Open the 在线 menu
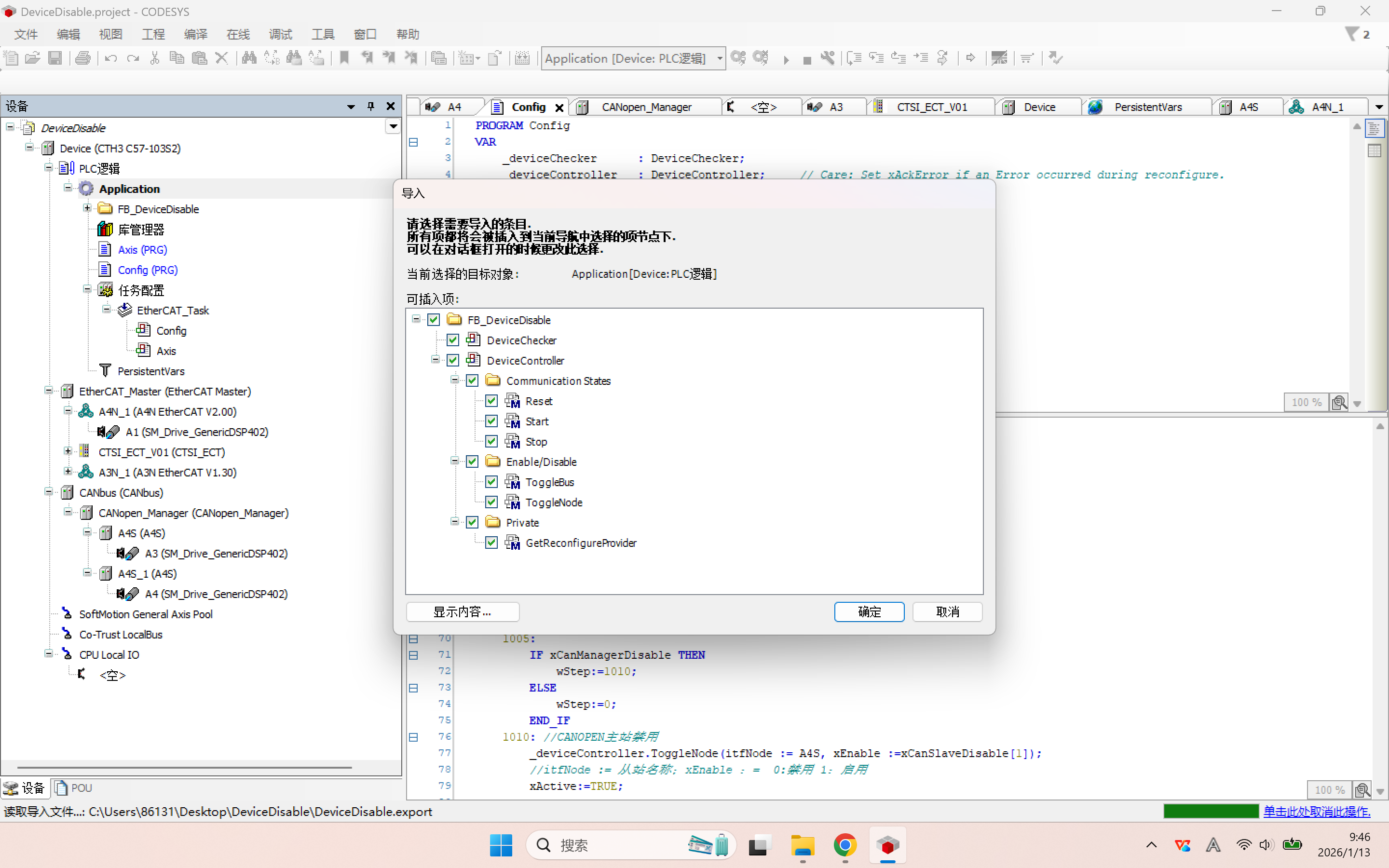1389x868 pixels. point(238,34)
